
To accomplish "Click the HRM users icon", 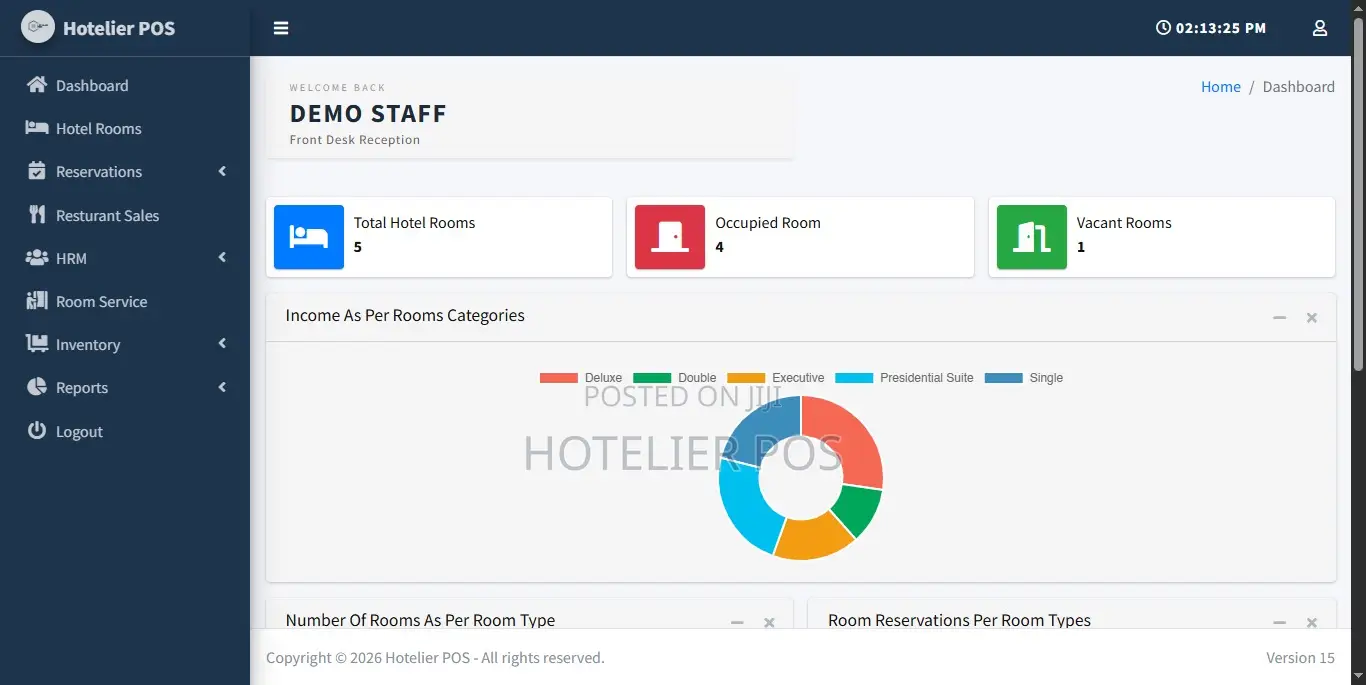I will (x=37, y=258).
